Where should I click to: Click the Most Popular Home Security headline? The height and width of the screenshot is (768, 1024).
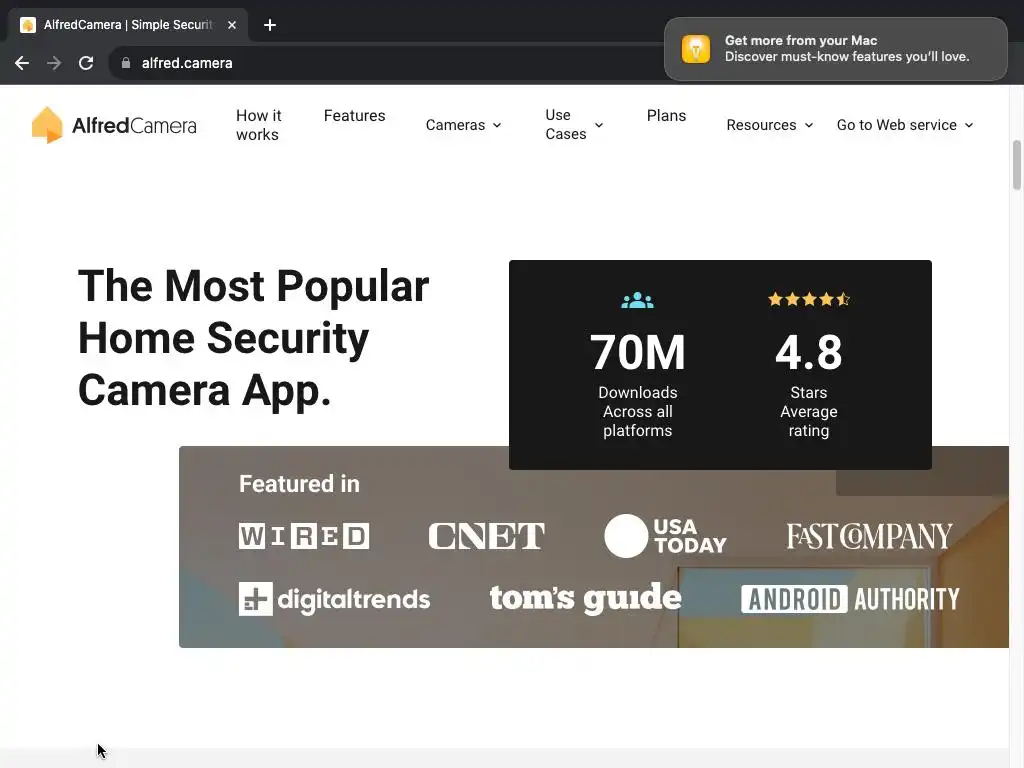[x=253, y=338]
